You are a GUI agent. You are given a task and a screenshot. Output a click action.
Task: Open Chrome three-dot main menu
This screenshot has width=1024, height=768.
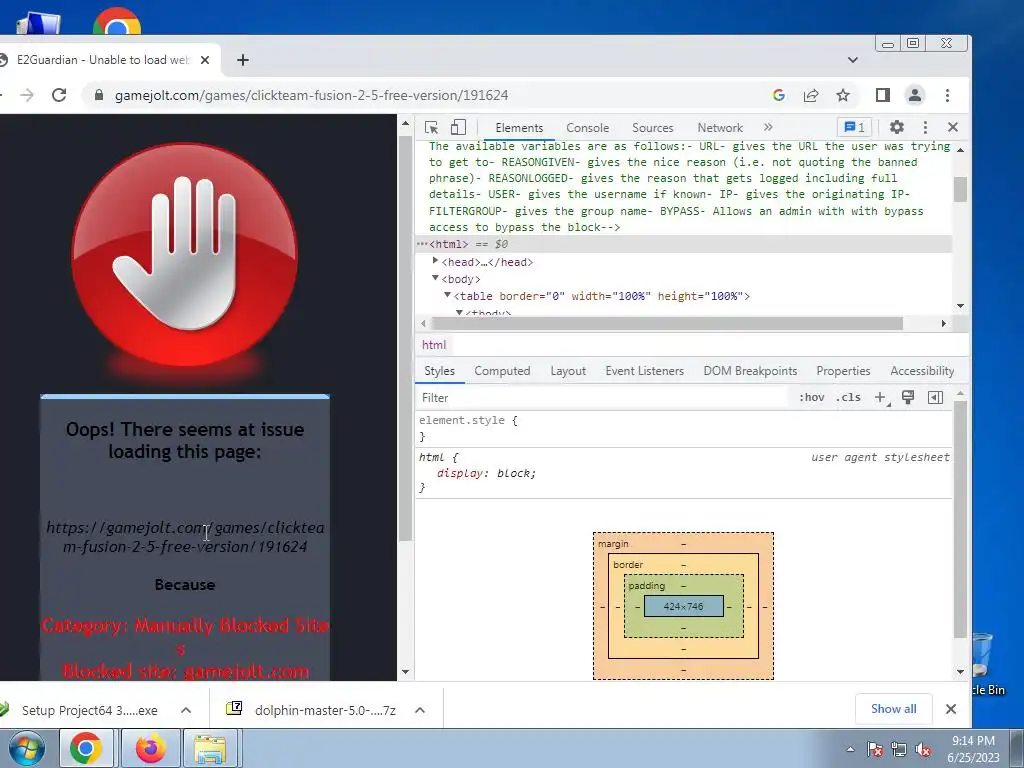947,95
